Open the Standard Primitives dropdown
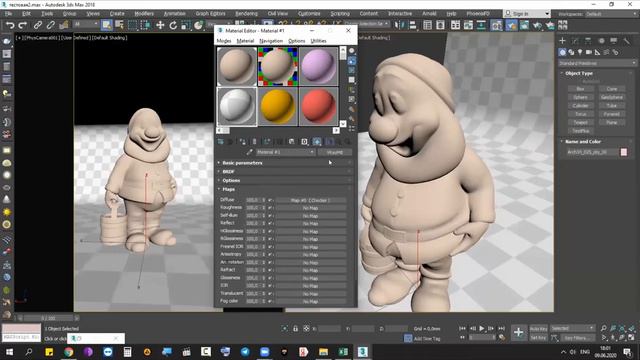640x360 pixels. point(598,63)
